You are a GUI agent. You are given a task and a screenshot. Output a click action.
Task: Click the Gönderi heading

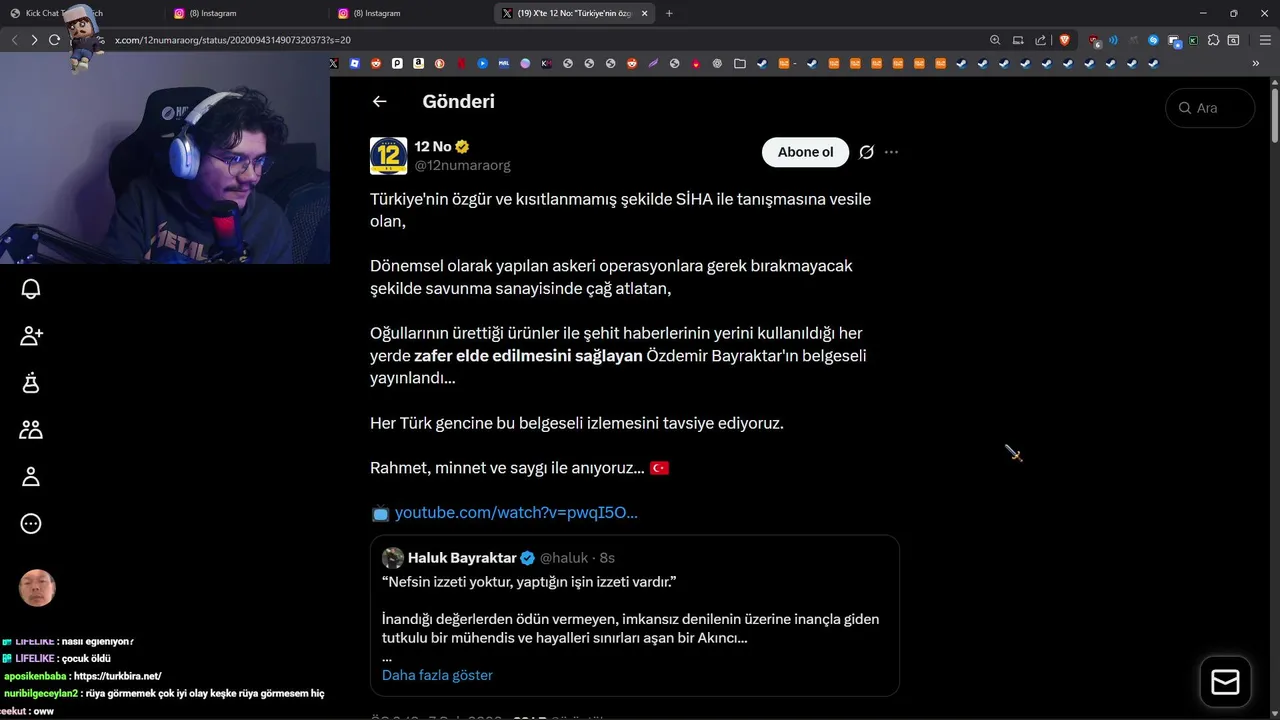point(458,101)
